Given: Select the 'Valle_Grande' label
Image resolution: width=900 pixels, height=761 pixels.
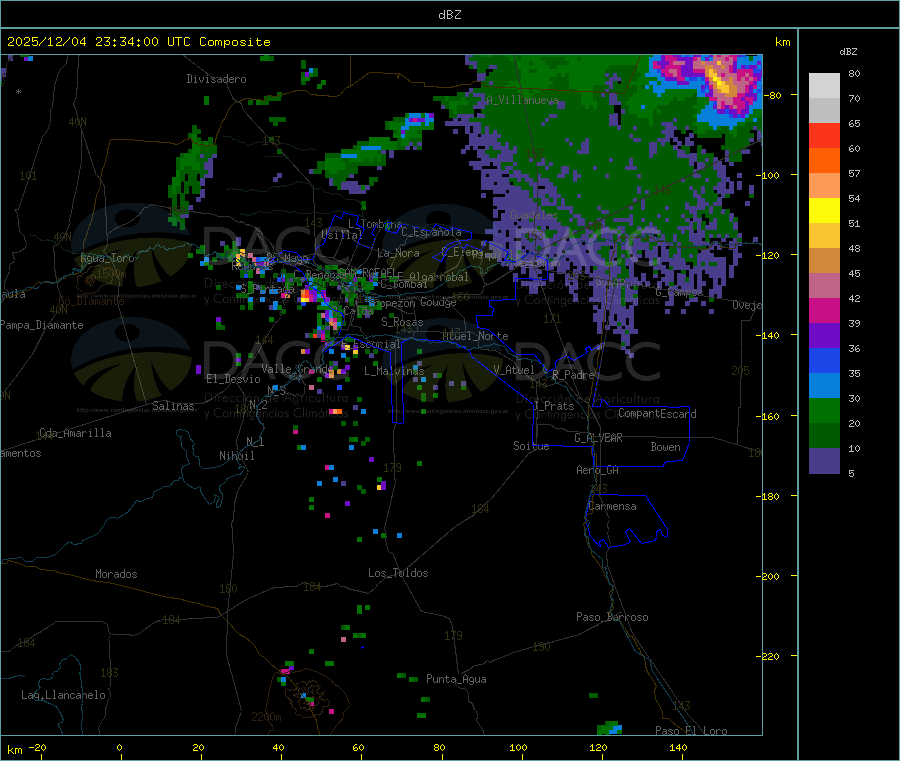Looking at the screenshot, I should [x=297, y=368].
